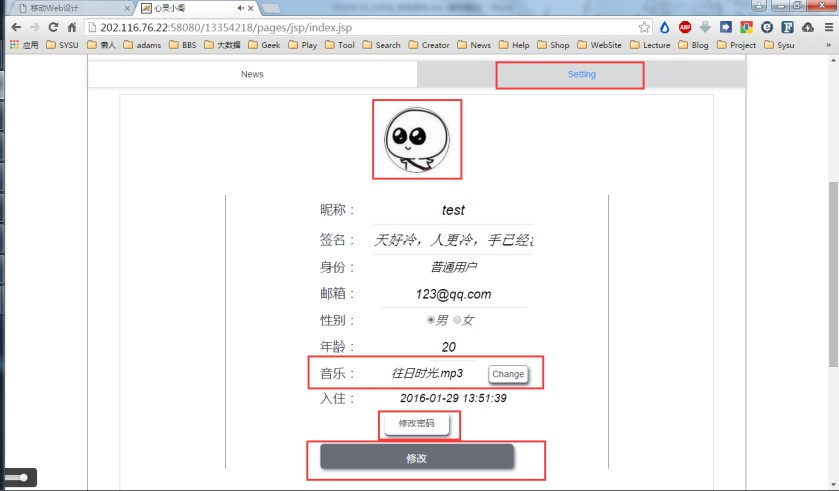Viewport: 839px width, 491px height.
Task: Open the Blog bookmark folder
Action: tap(693, 45)
